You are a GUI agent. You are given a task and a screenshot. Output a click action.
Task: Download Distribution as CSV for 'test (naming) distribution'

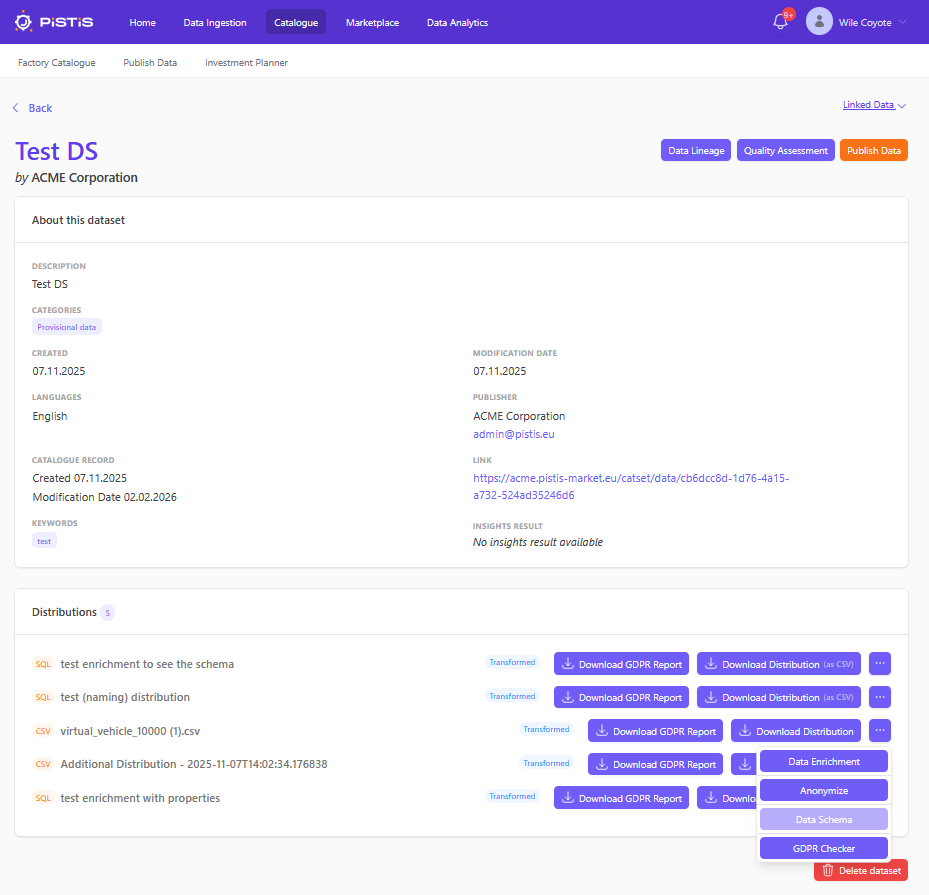coord(779,697)
